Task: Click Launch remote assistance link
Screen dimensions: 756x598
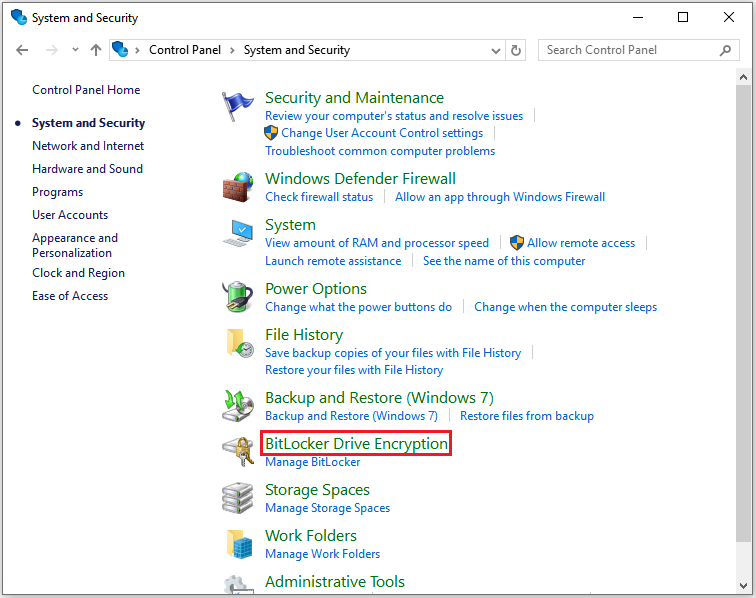Action: 333,261
